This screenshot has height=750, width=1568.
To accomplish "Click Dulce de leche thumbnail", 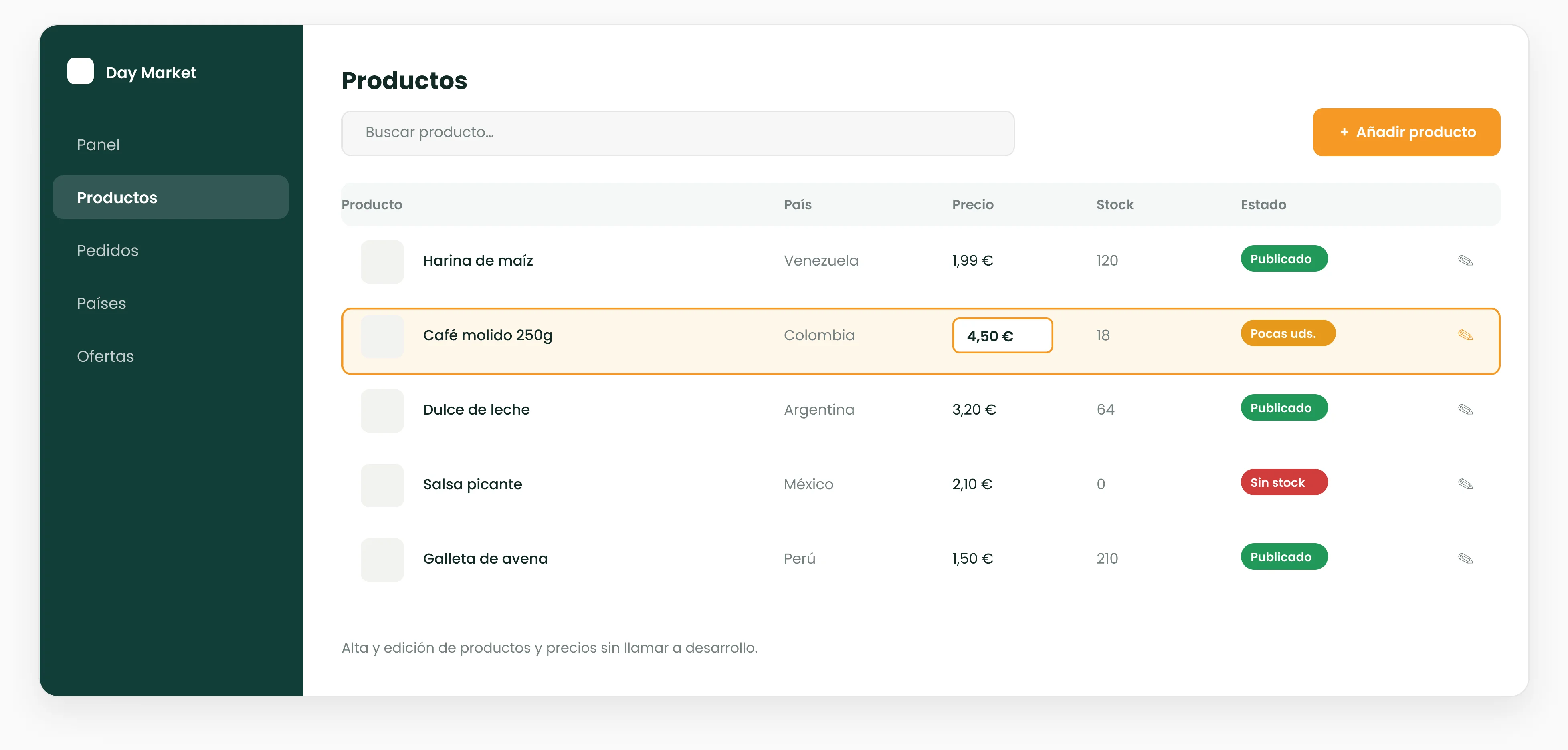I will (382, 411).
